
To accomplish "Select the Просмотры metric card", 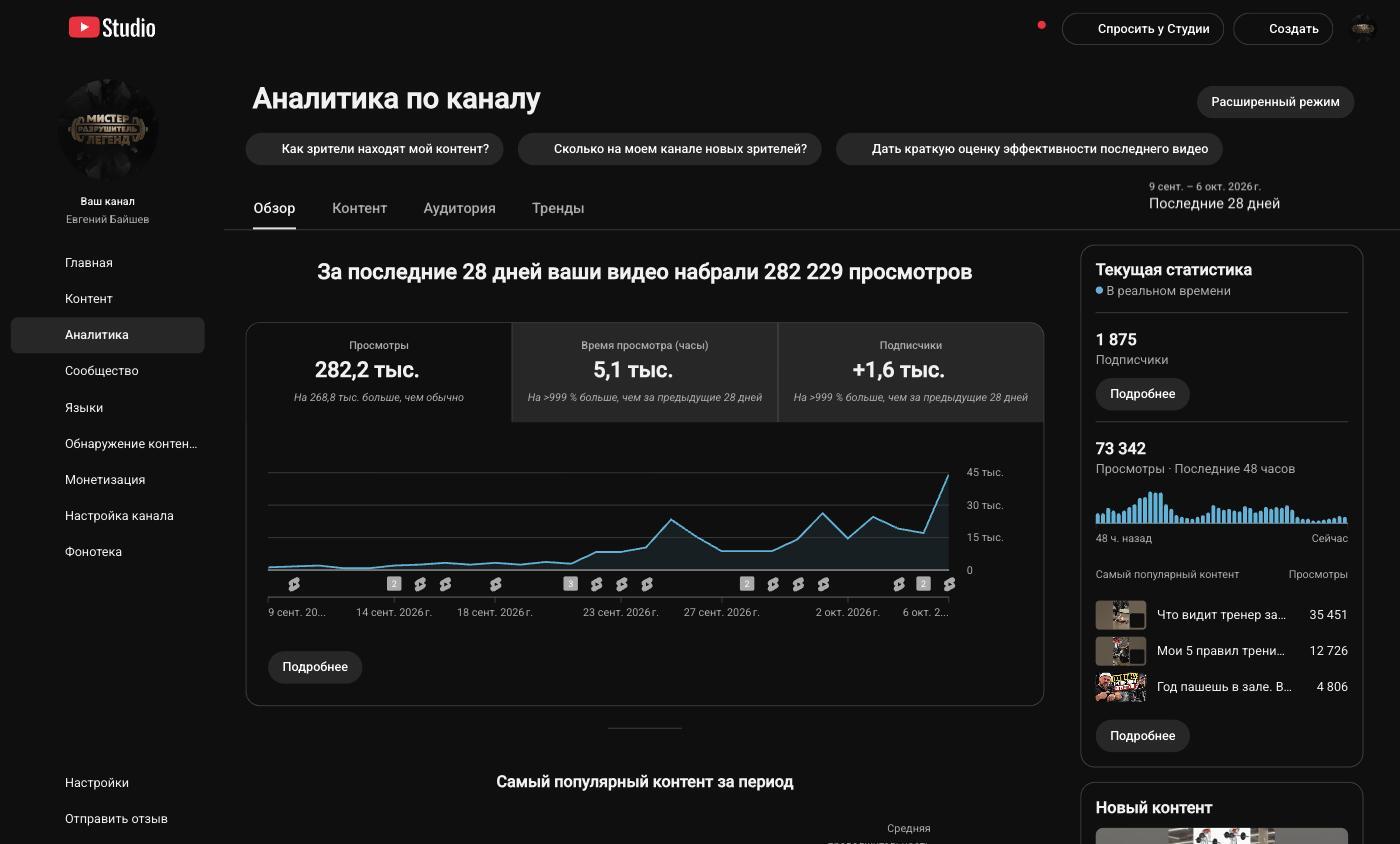I will (x=379, y=372).
